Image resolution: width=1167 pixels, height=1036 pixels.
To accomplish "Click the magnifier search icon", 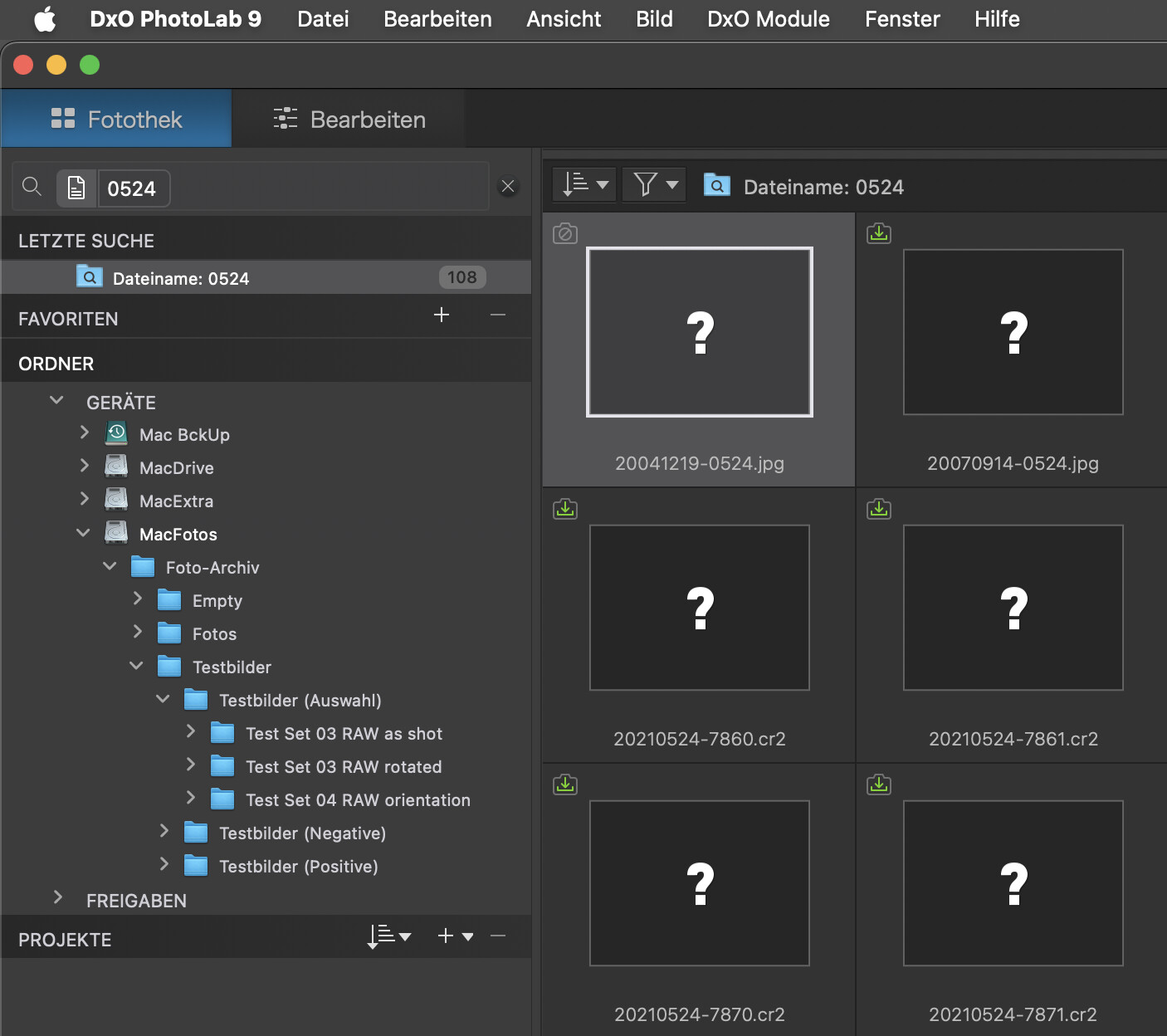I will click(x=32, y=187).
